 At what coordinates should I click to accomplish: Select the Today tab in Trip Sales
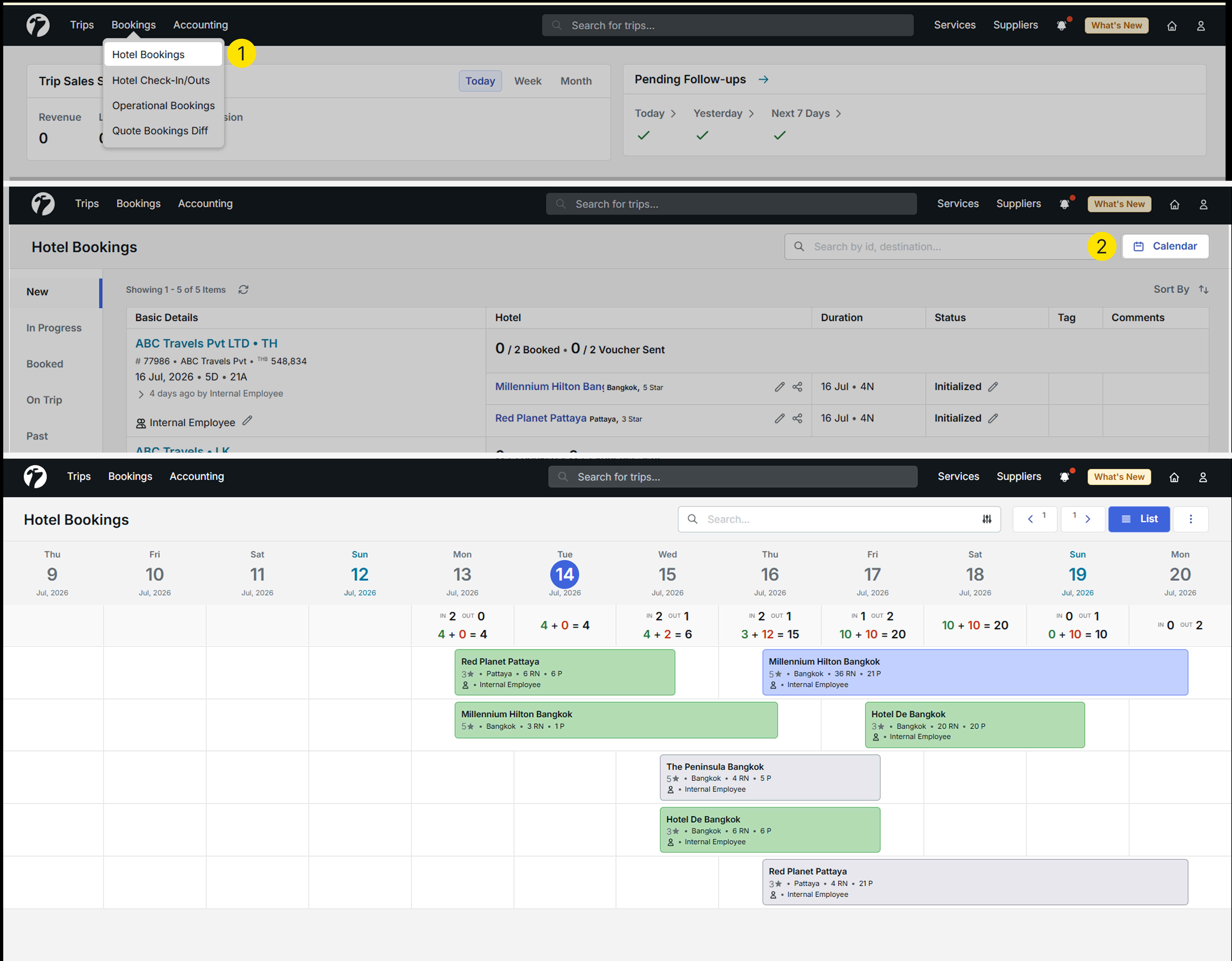pos(480,81)
